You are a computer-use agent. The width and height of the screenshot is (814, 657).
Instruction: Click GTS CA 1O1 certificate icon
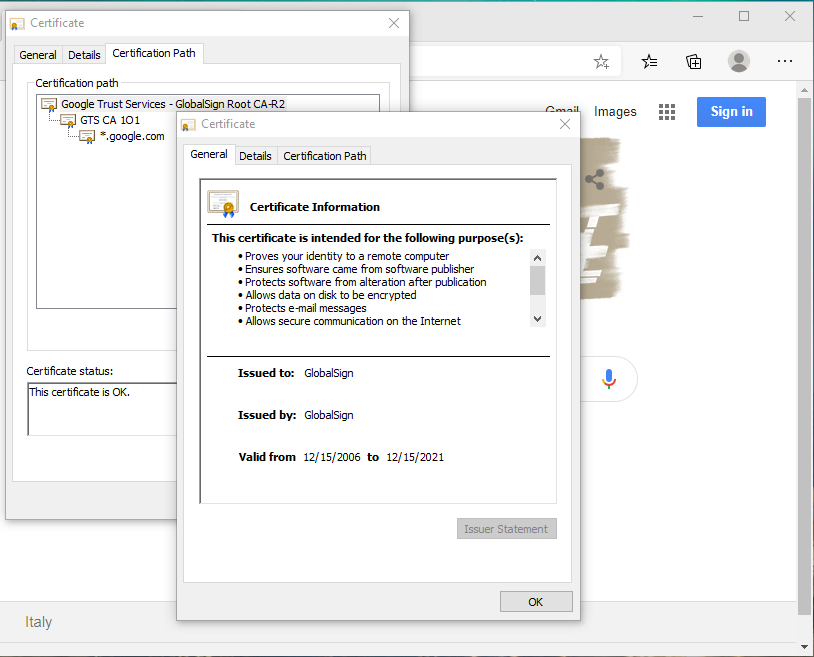[x=68, y=121]
